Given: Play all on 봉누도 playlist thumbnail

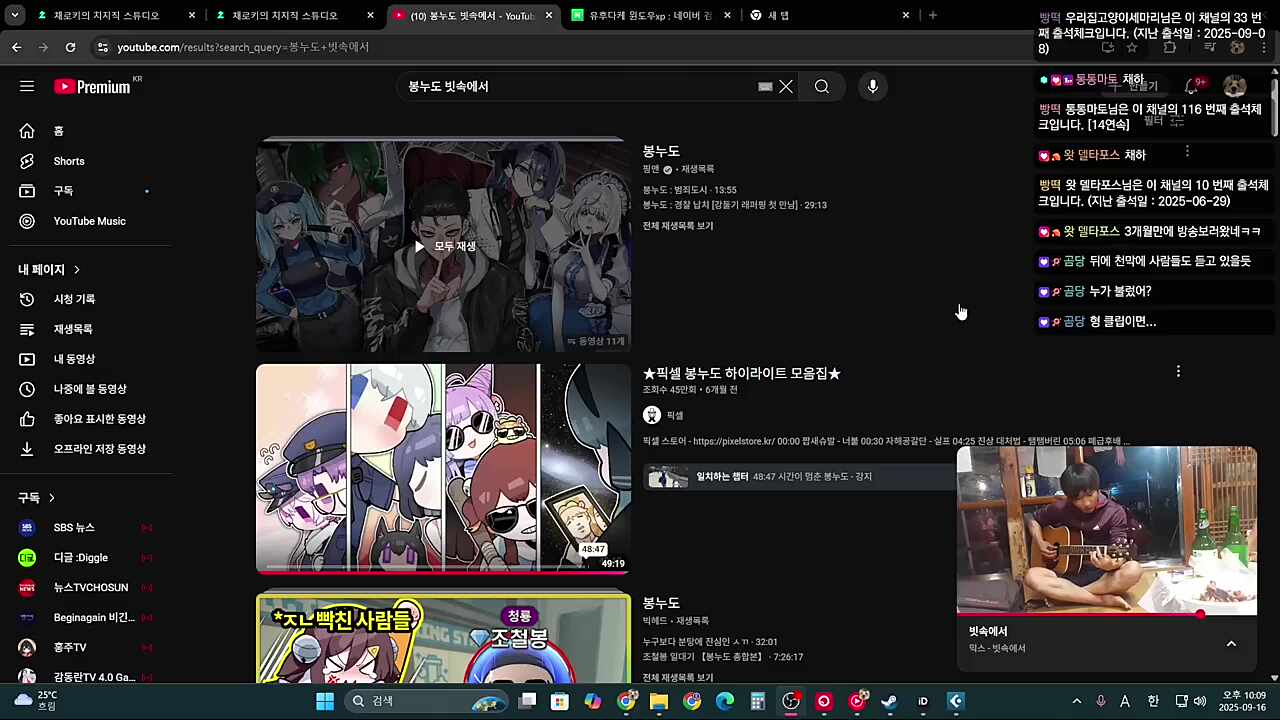Looking at the screenshot, I should pos(444,246).
